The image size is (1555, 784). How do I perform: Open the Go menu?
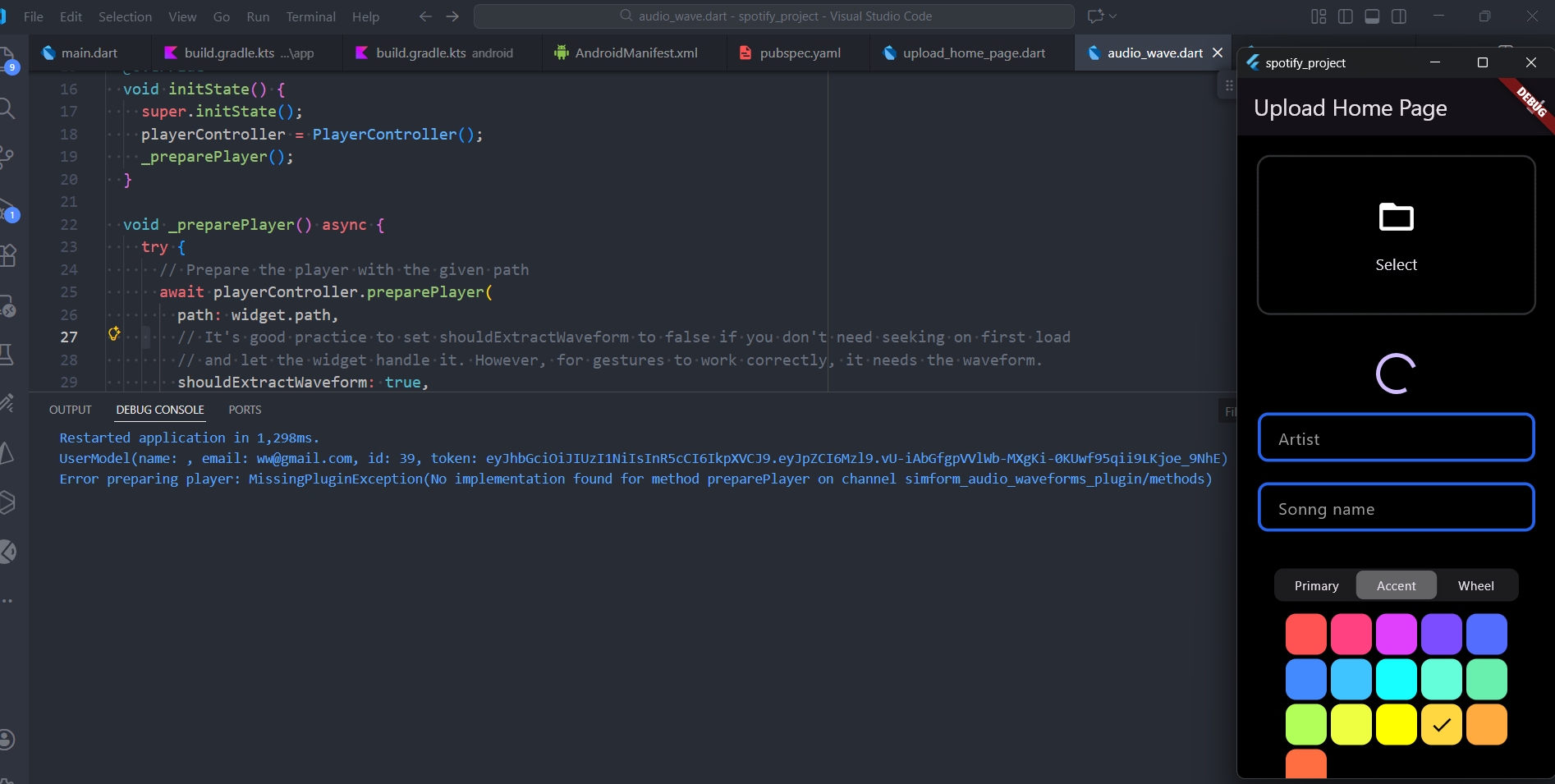(222, 16)
